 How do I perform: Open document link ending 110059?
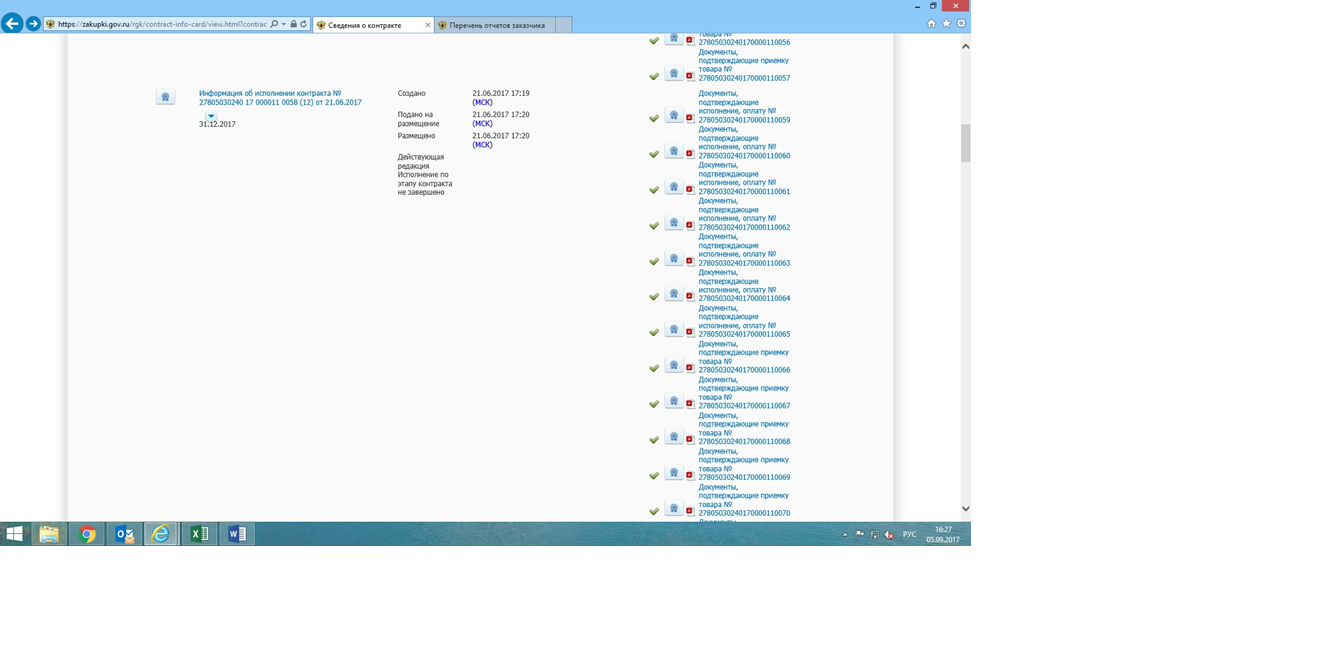coord(744,107)
